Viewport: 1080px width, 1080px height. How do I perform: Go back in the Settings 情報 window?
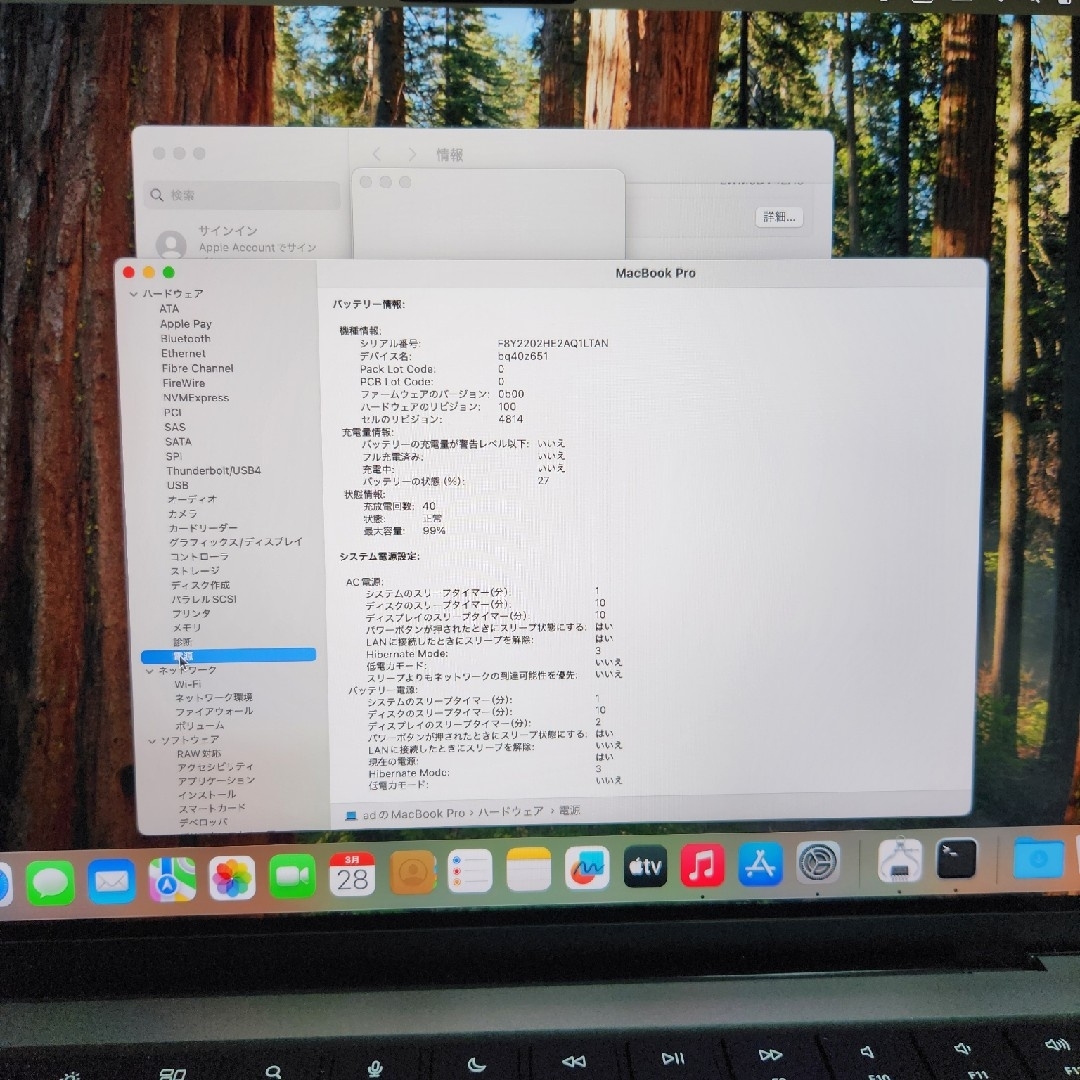pos(376,154)
